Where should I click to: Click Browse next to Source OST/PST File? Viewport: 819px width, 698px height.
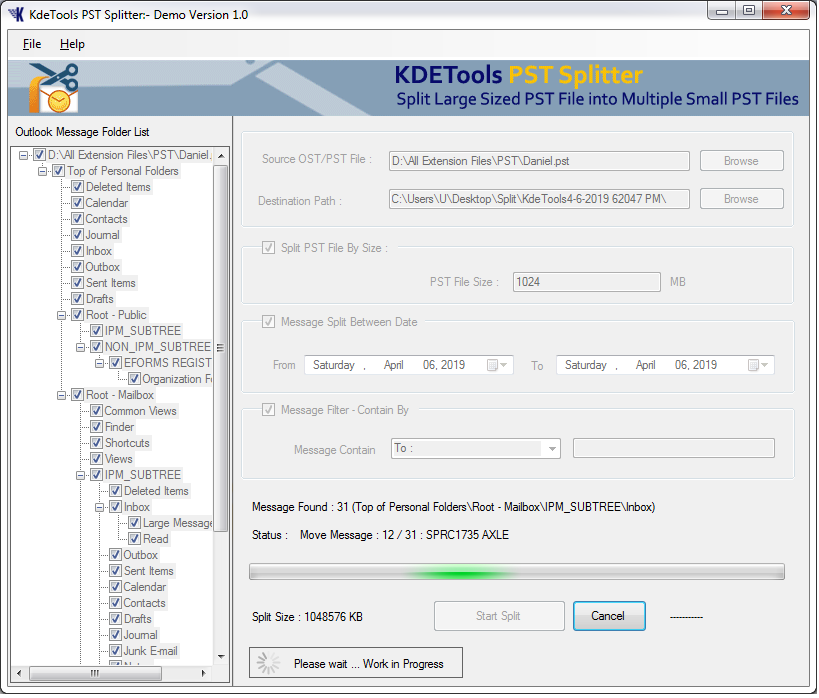(x=740, y=161)
